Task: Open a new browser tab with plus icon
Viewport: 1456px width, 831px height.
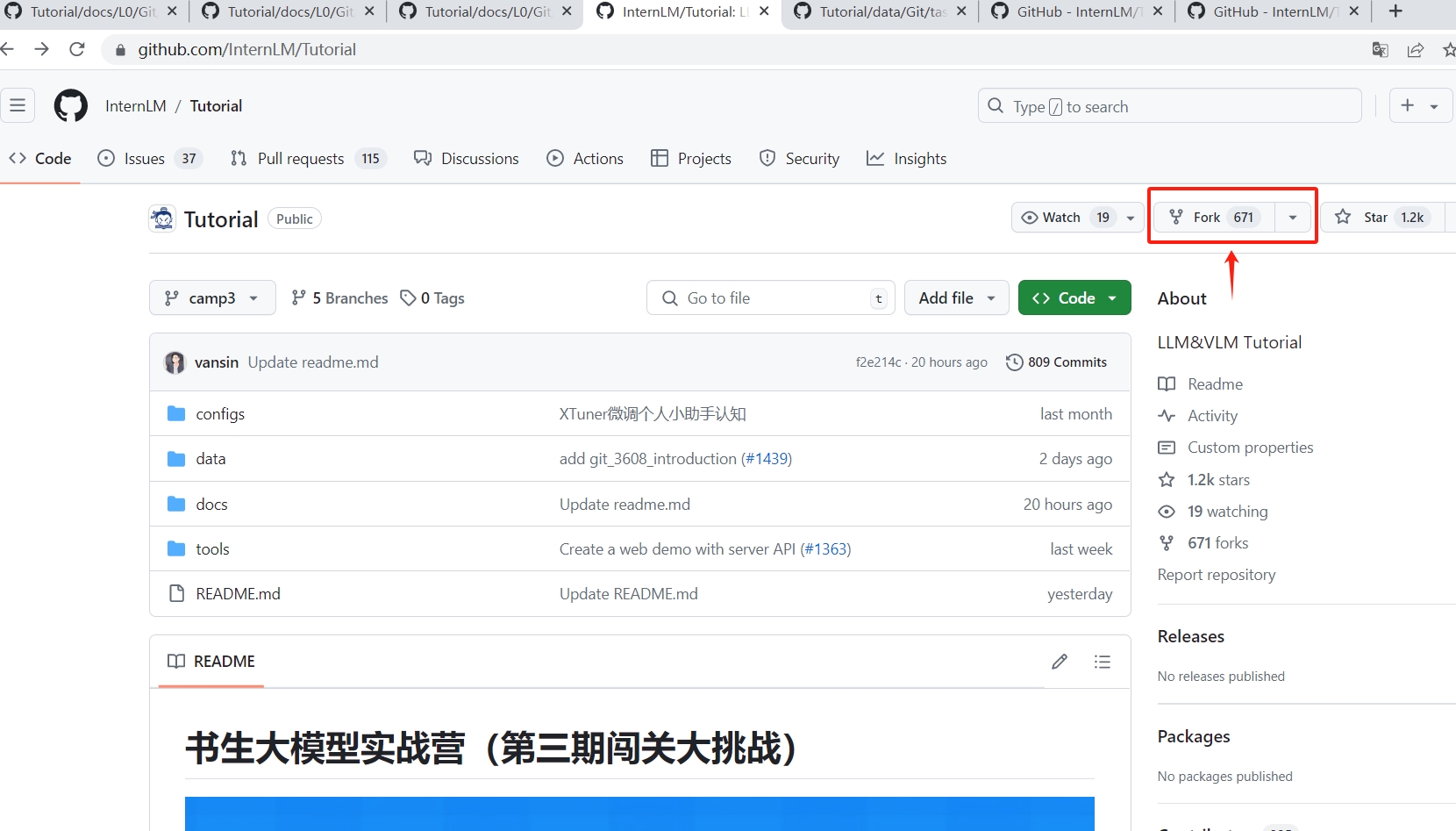Action: [1395, 11]
